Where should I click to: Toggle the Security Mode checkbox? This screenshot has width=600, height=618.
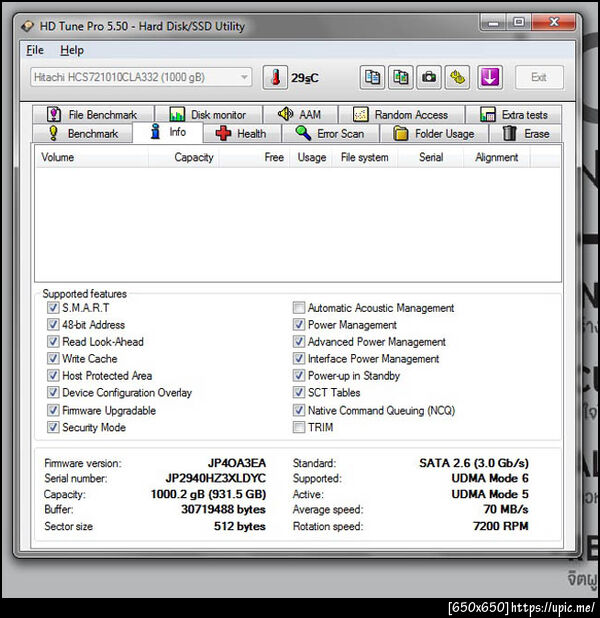[x=53, y=427]
